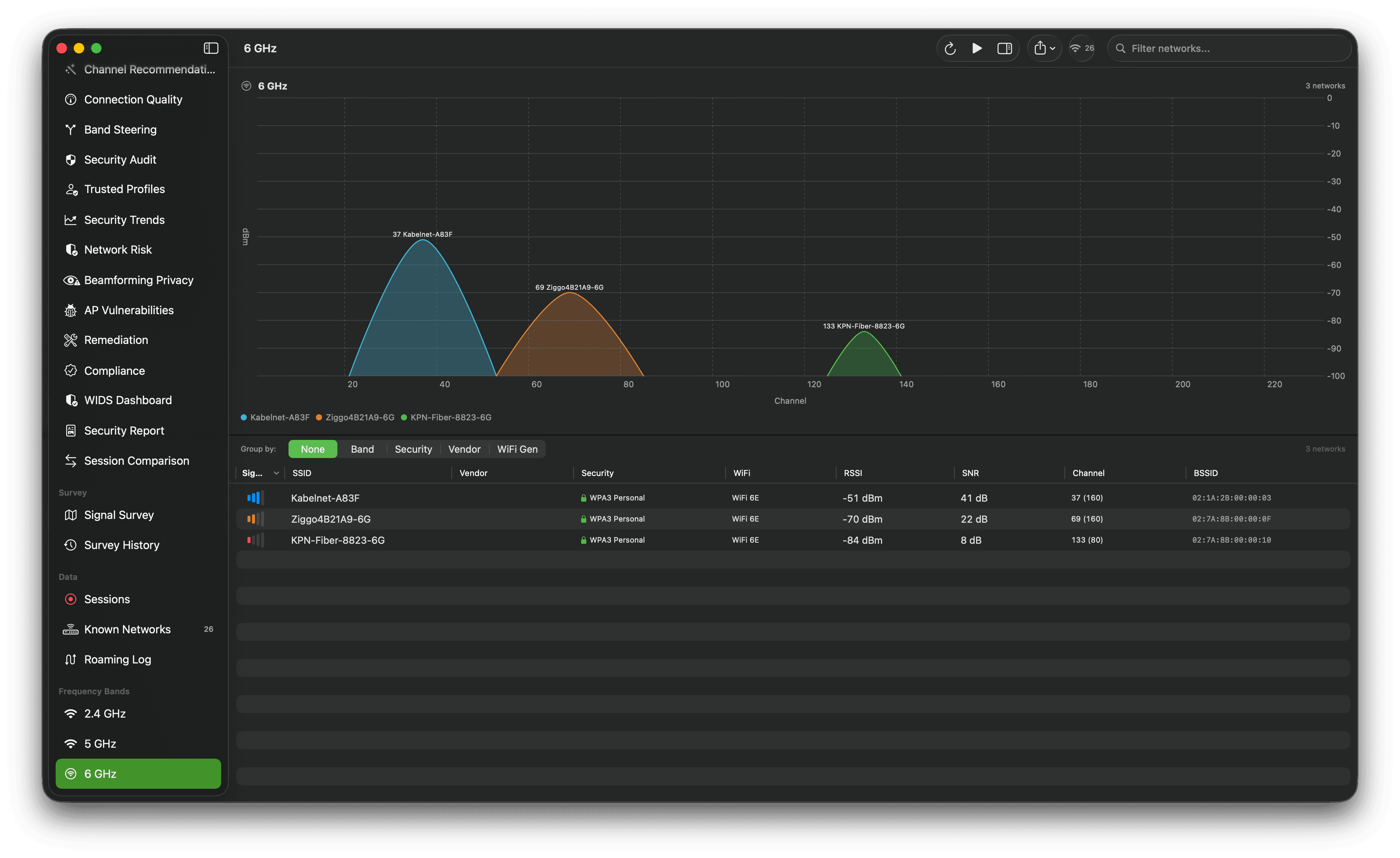1400x858 pixels.
Task: Click the WiFi networks count icon
Action: (x=1081, y=48)
